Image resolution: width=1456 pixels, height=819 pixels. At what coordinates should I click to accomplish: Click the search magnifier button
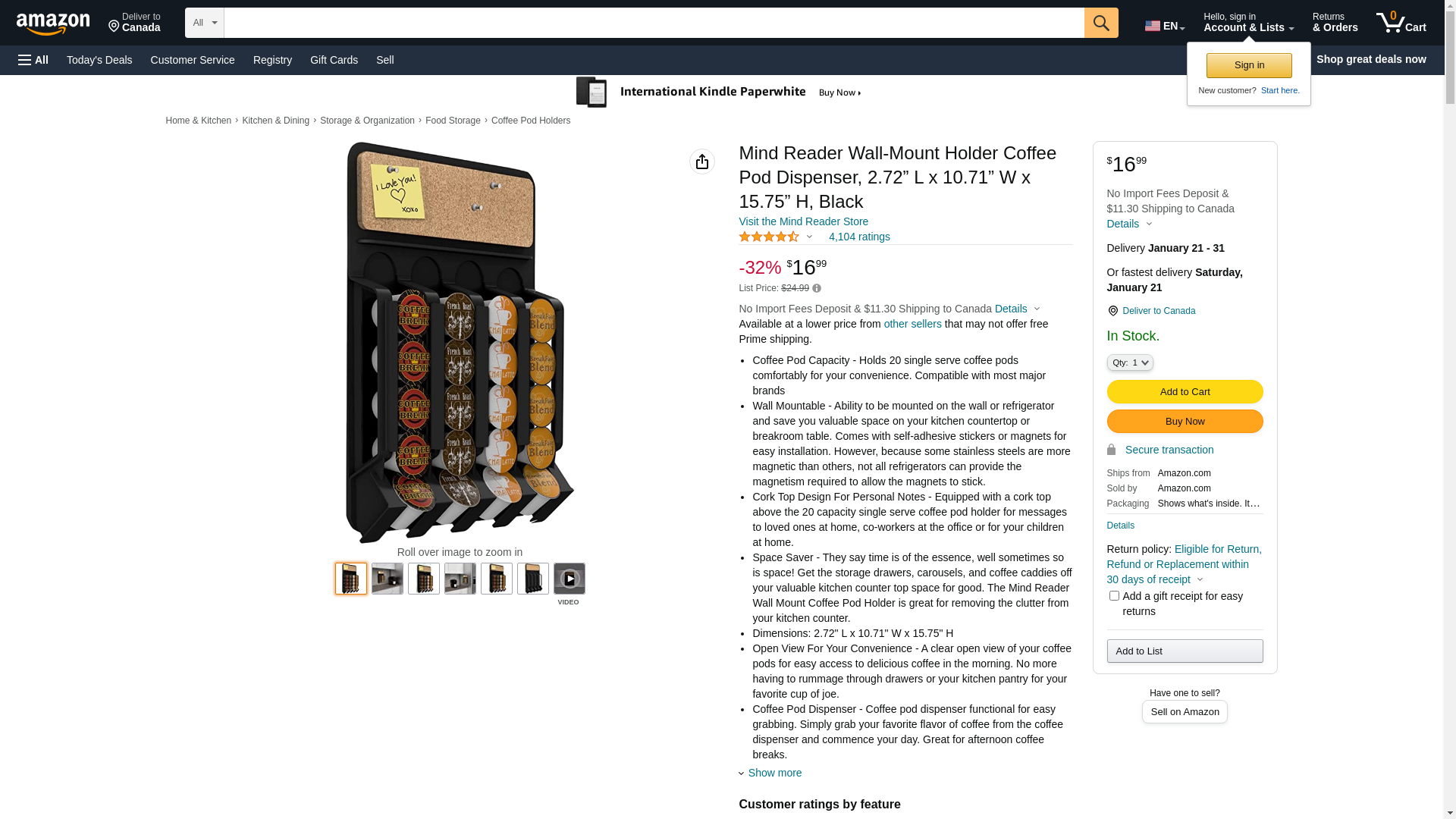(1101, 23)
